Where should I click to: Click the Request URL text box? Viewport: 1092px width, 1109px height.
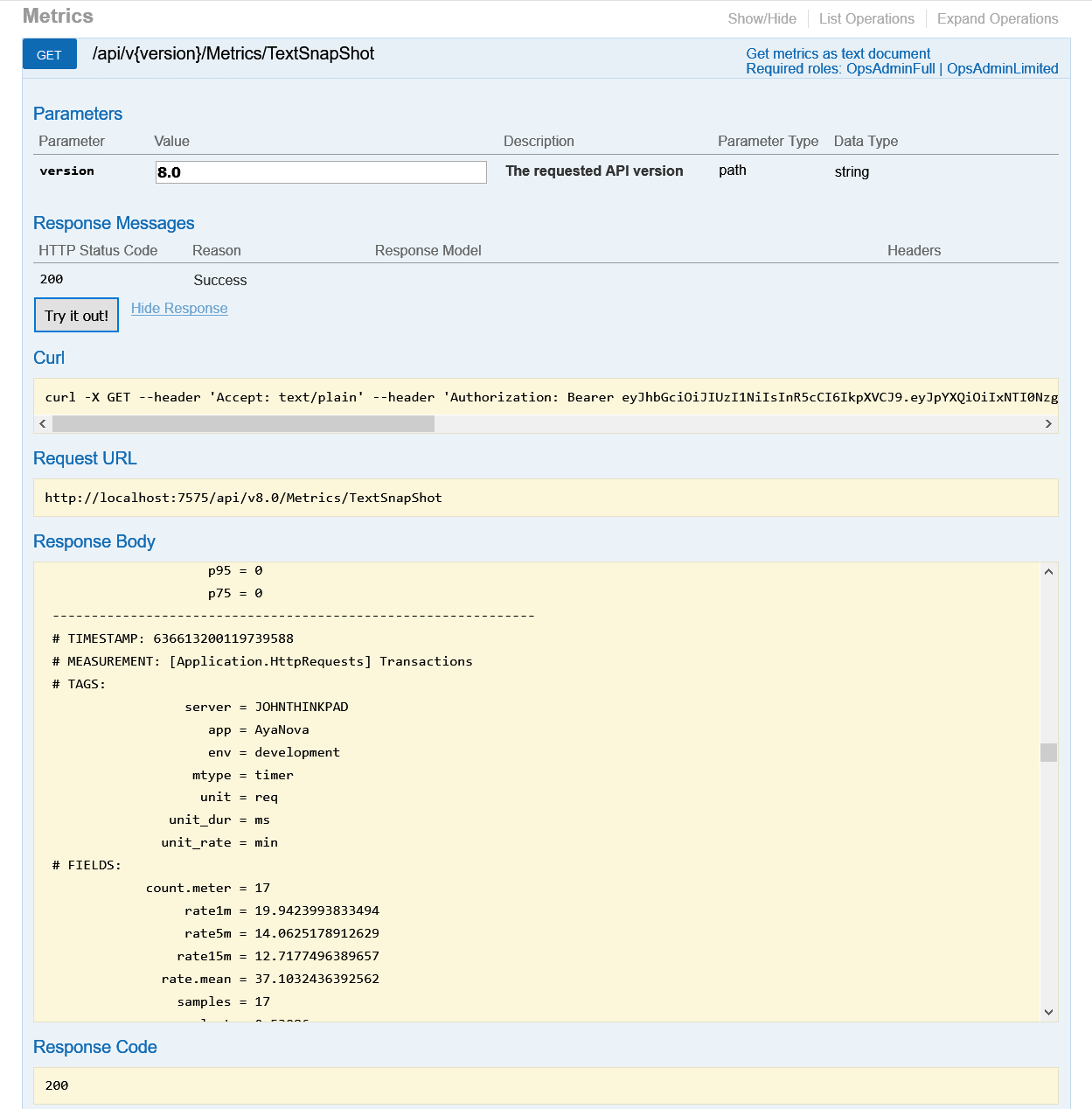click(x=546, y=498)
